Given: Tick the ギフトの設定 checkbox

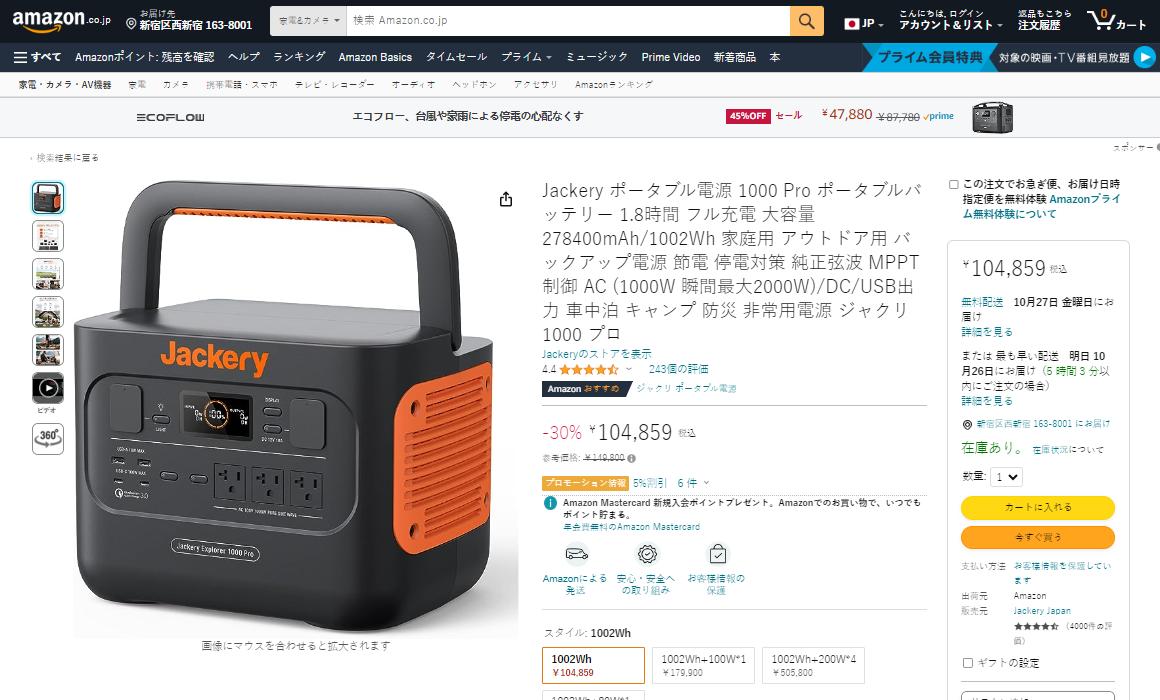Looking at the screenshot, I should pos(968,663).
